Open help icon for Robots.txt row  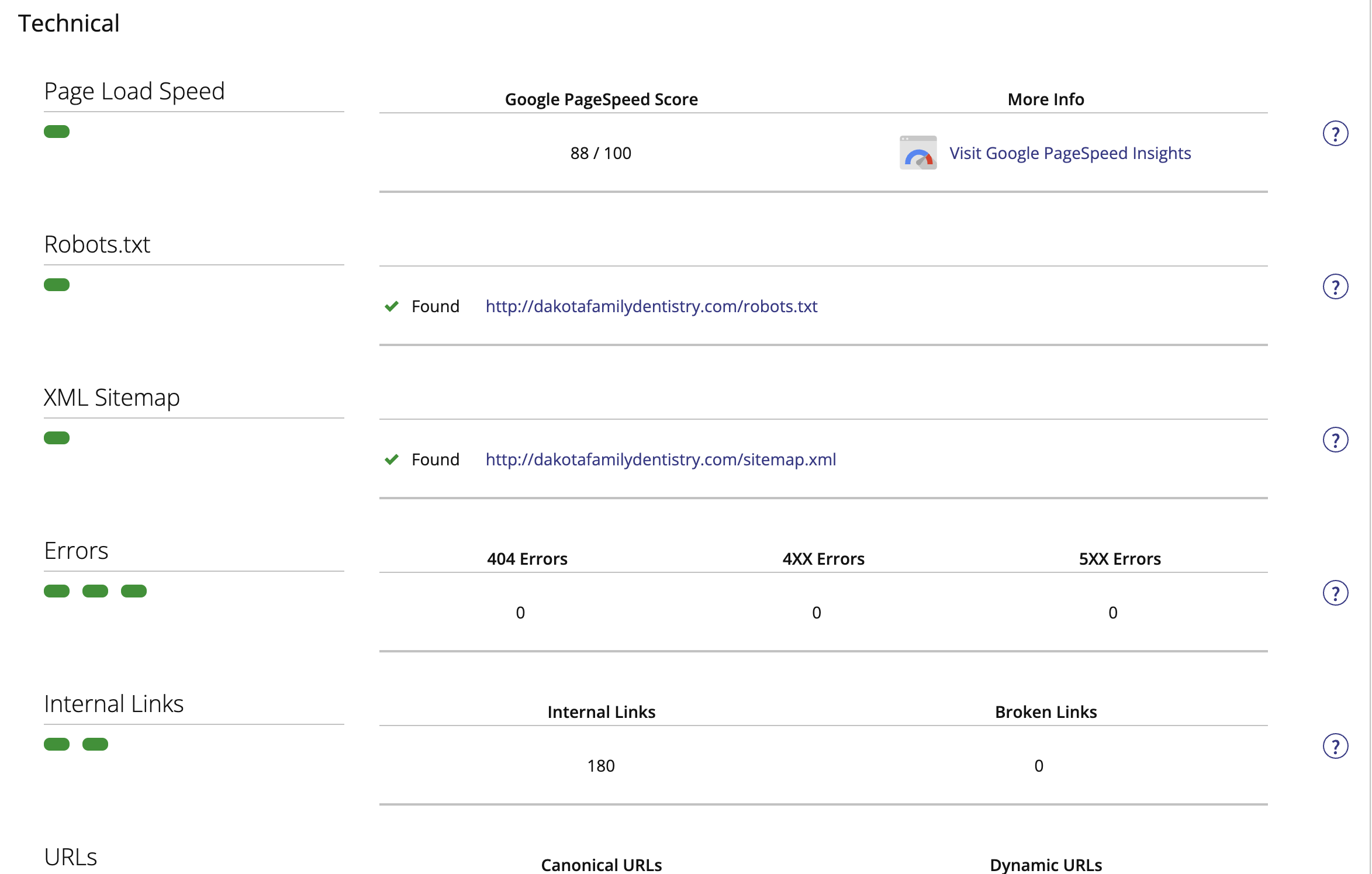point(1335,286)
